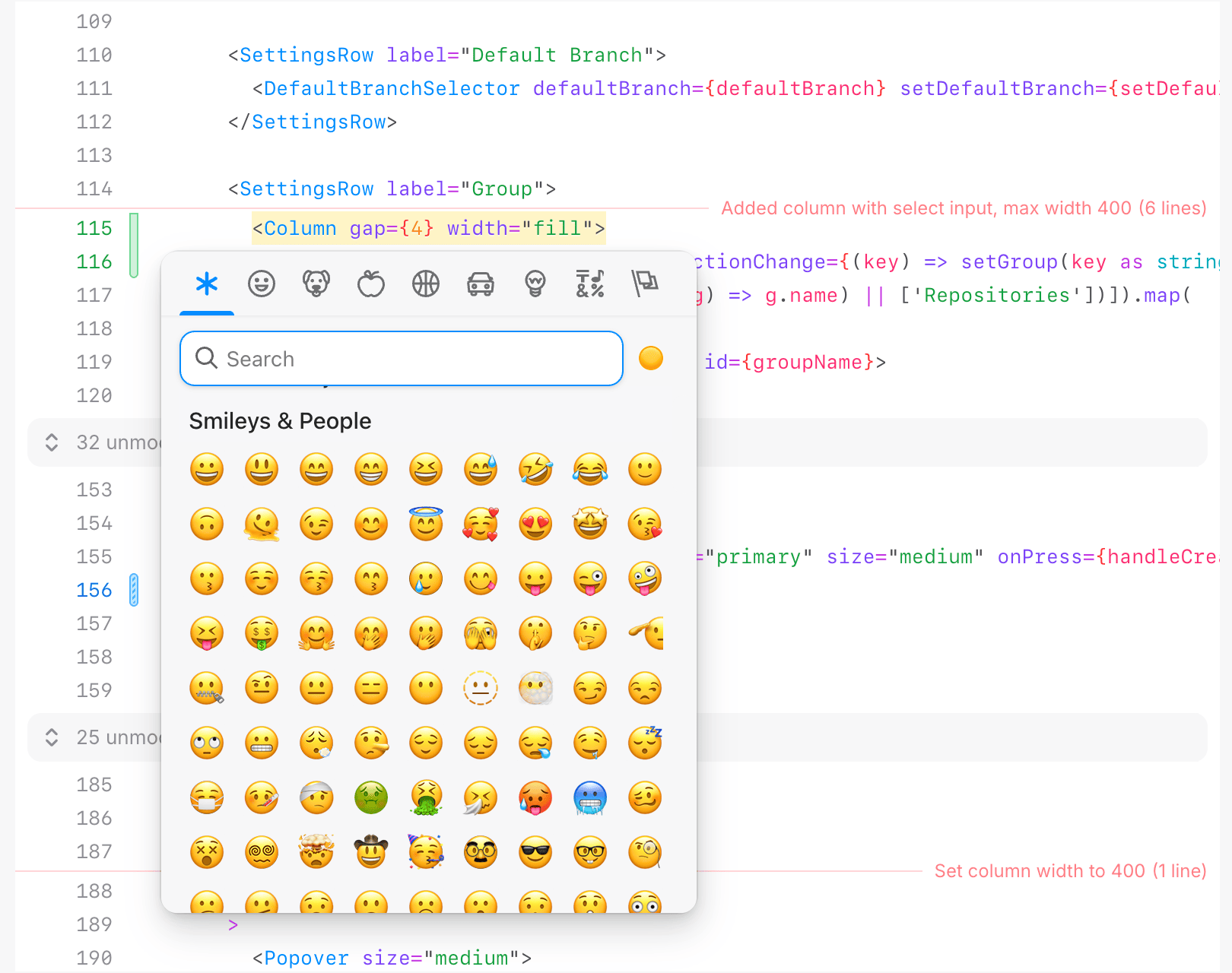
Task: Click the blue change marker at line 156
Action: click(134, 590)
